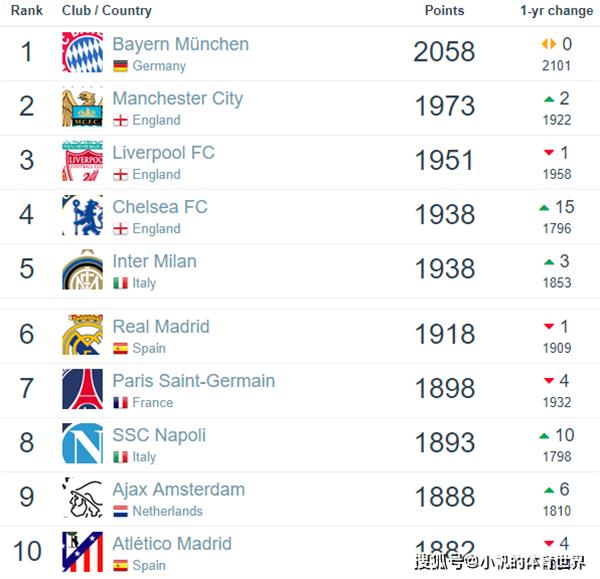
Task: Open the Netherlands country link
Action: coord(168,511)
